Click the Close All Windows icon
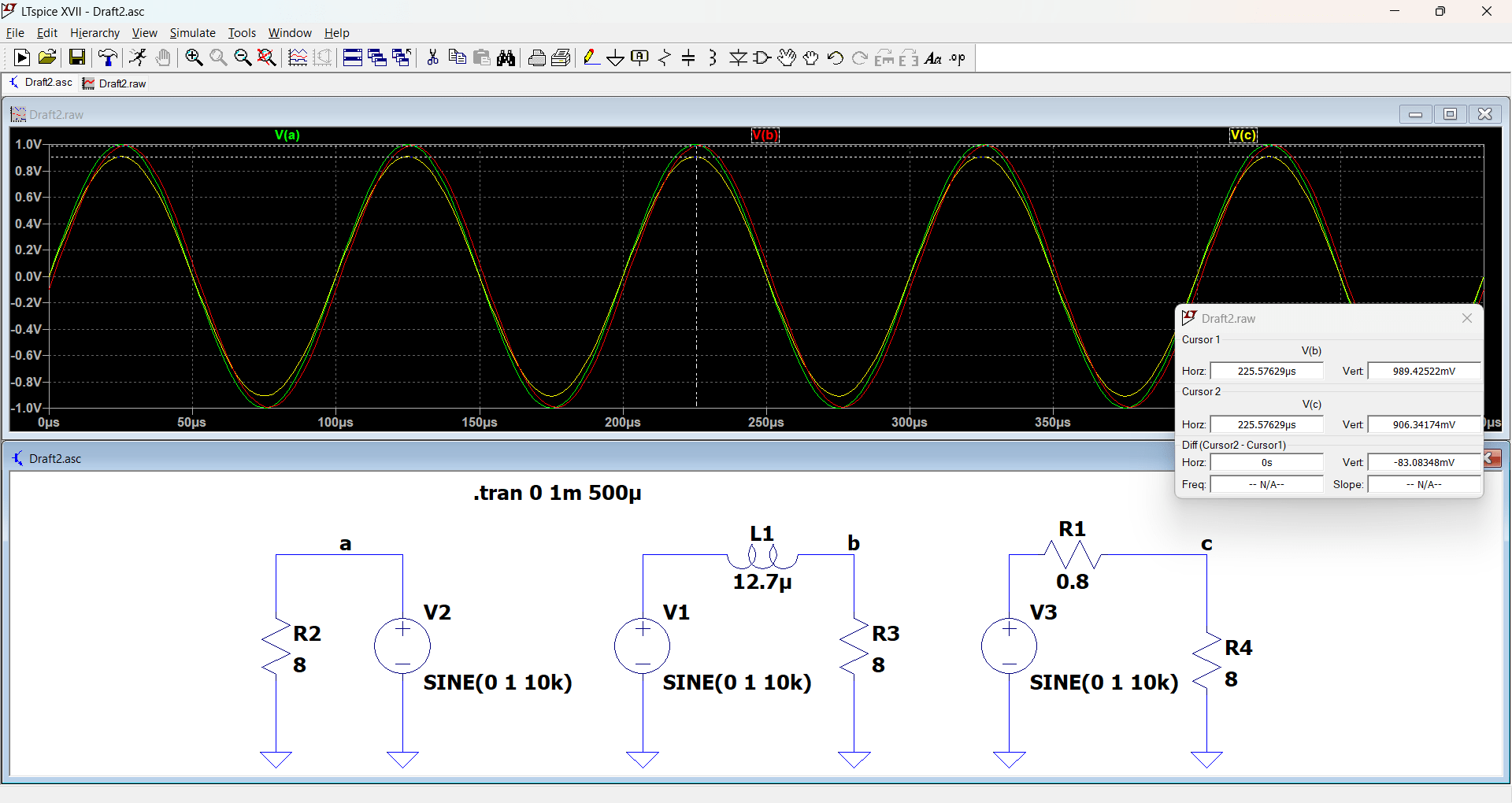This screenshot has height=803, width=1512. [x=402, y=57]
